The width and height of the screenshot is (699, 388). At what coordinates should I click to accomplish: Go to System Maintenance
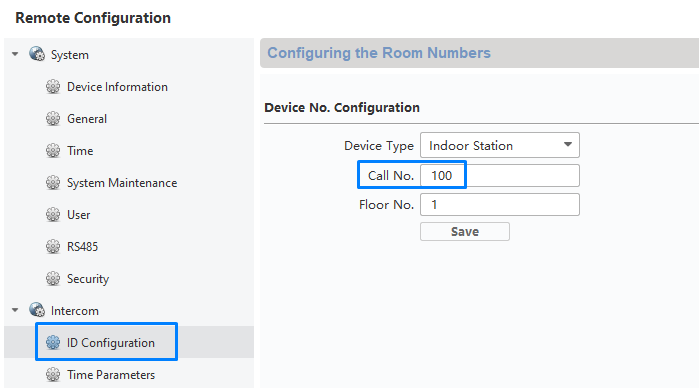coord(122,183)
